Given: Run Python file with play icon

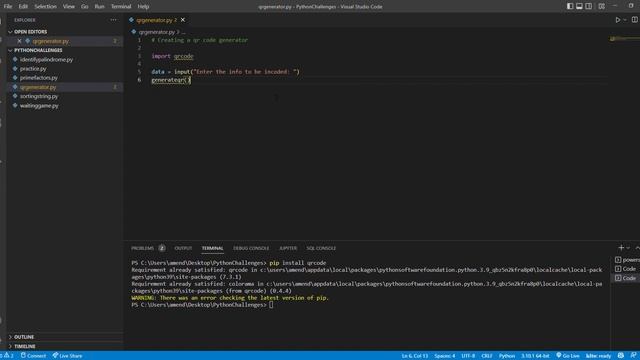Looking at the screenshot, I should (618, 20).
